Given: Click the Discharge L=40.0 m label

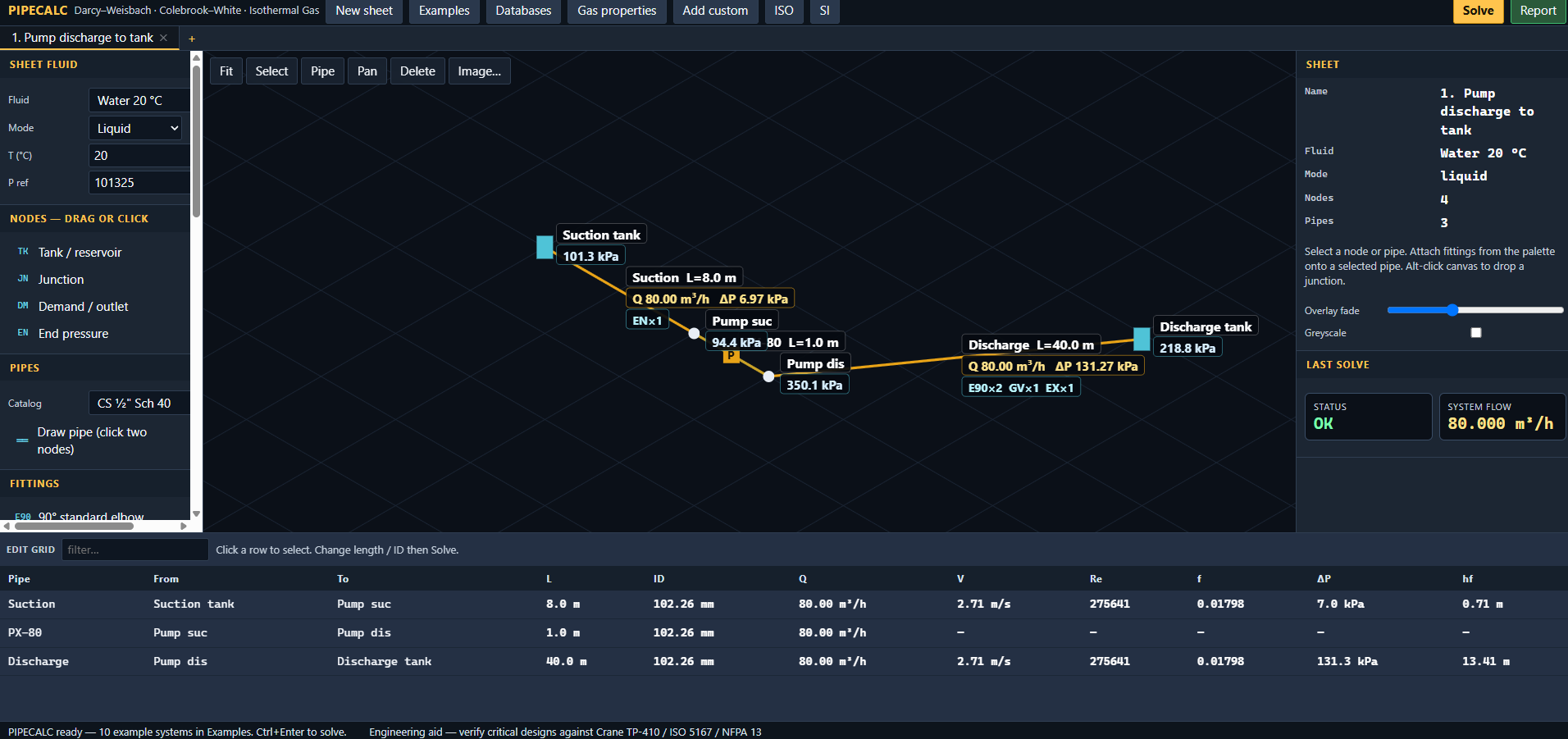Looking at the screenshot, I should click(1031, 344).
